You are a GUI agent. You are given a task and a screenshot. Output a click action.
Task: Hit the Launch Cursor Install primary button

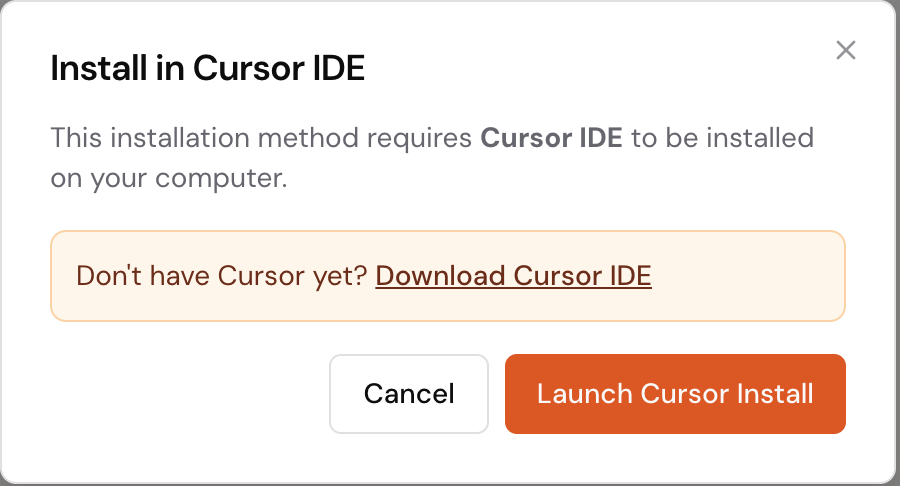[675, 394]
